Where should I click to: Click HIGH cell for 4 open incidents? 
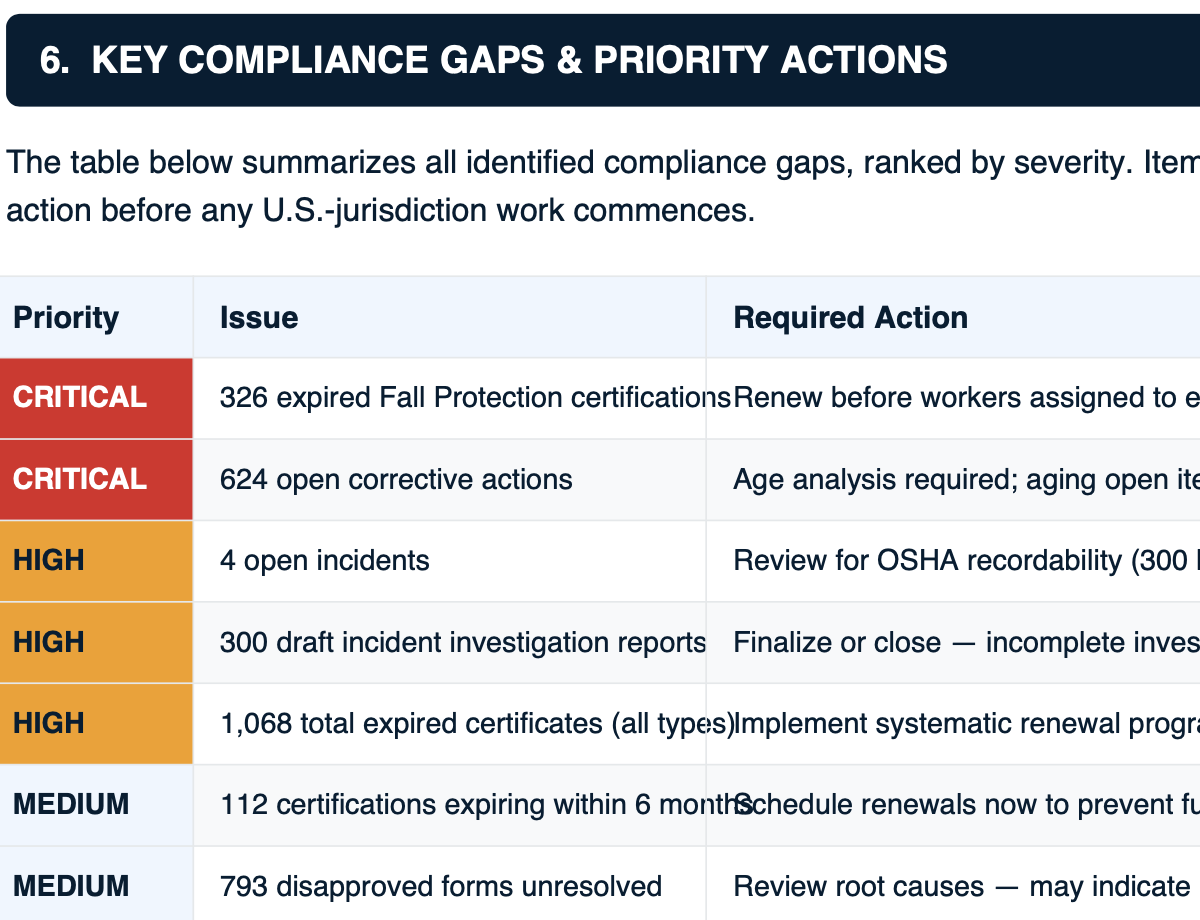pos(96,561)
